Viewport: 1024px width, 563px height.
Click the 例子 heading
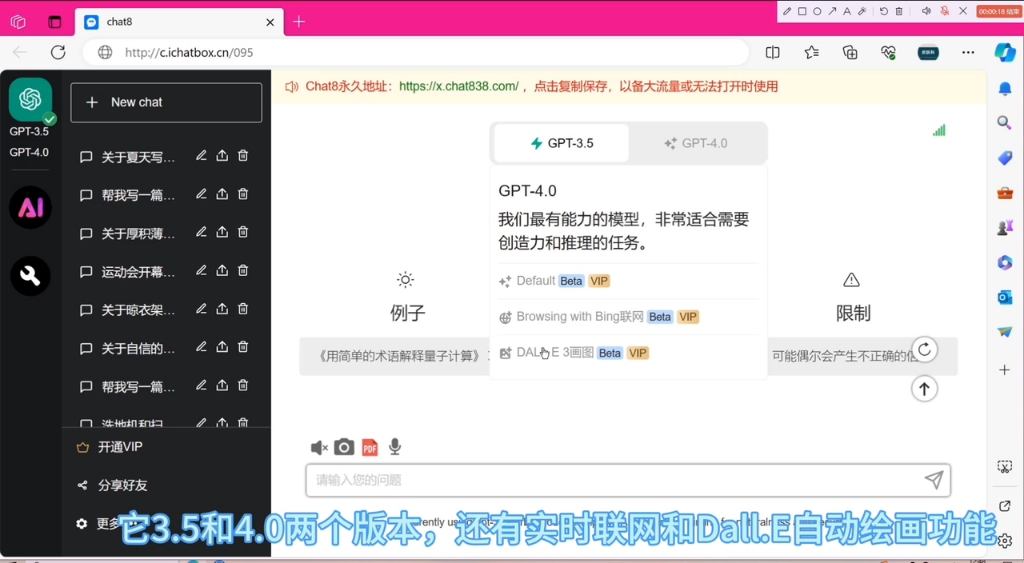coord(408,313)
